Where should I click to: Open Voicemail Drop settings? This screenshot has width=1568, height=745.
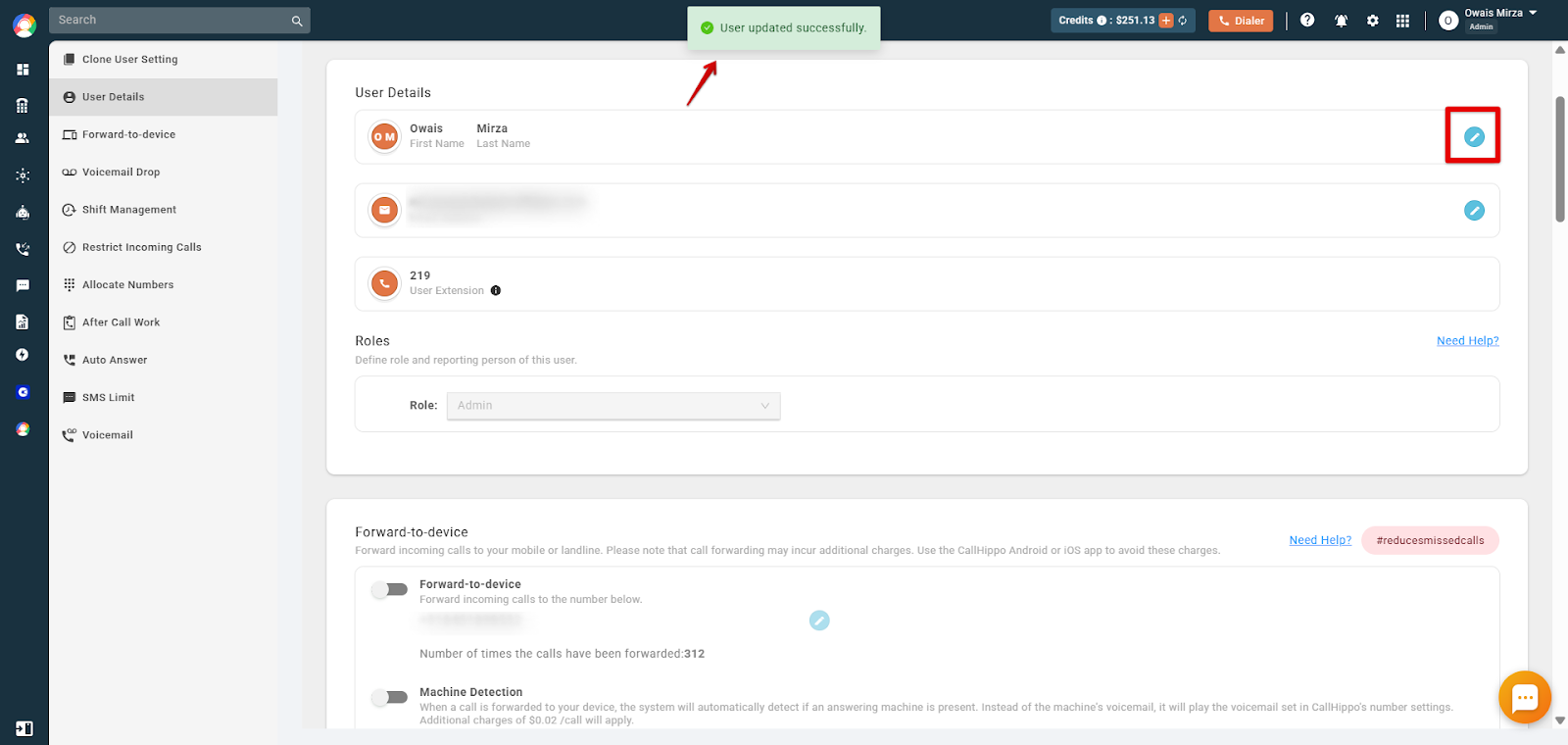point(164,173)
